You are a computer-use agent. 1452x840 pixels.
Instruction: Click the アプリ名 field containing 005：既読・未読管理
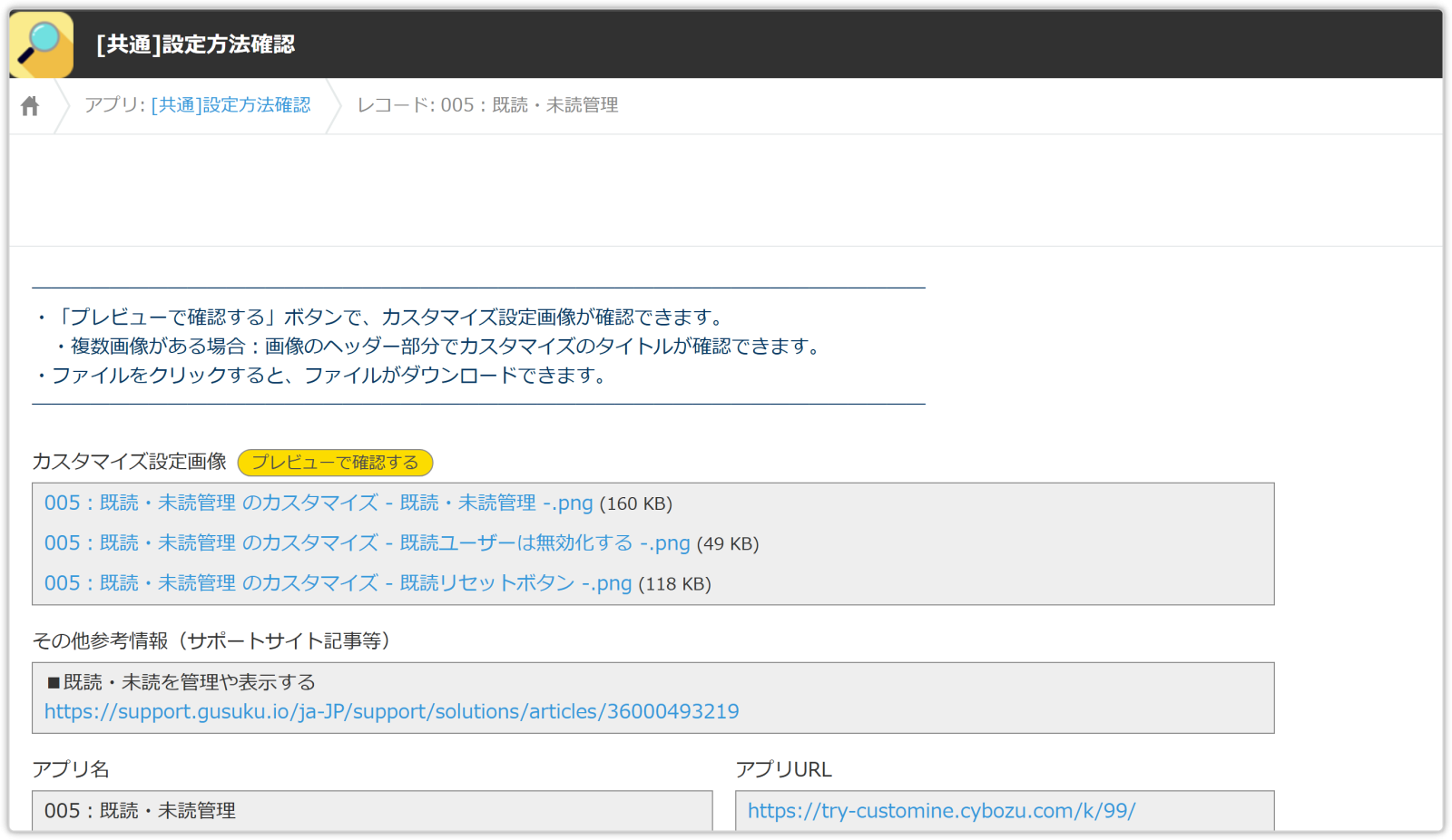point(371,811)
